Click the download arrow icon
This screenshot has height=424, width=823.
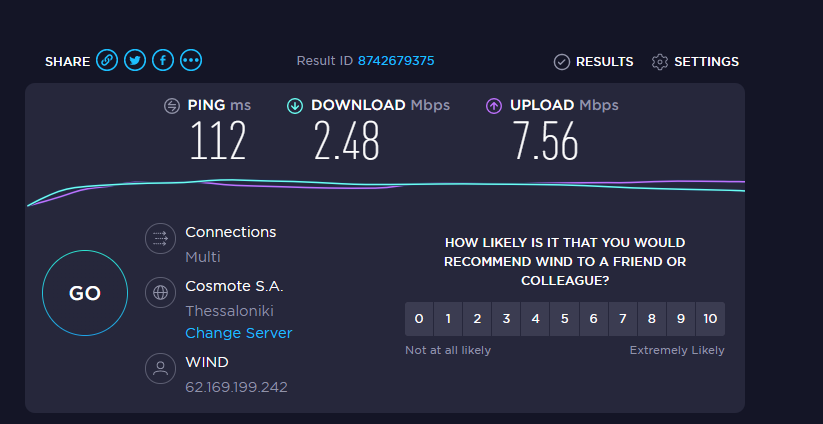pos(295,106)
